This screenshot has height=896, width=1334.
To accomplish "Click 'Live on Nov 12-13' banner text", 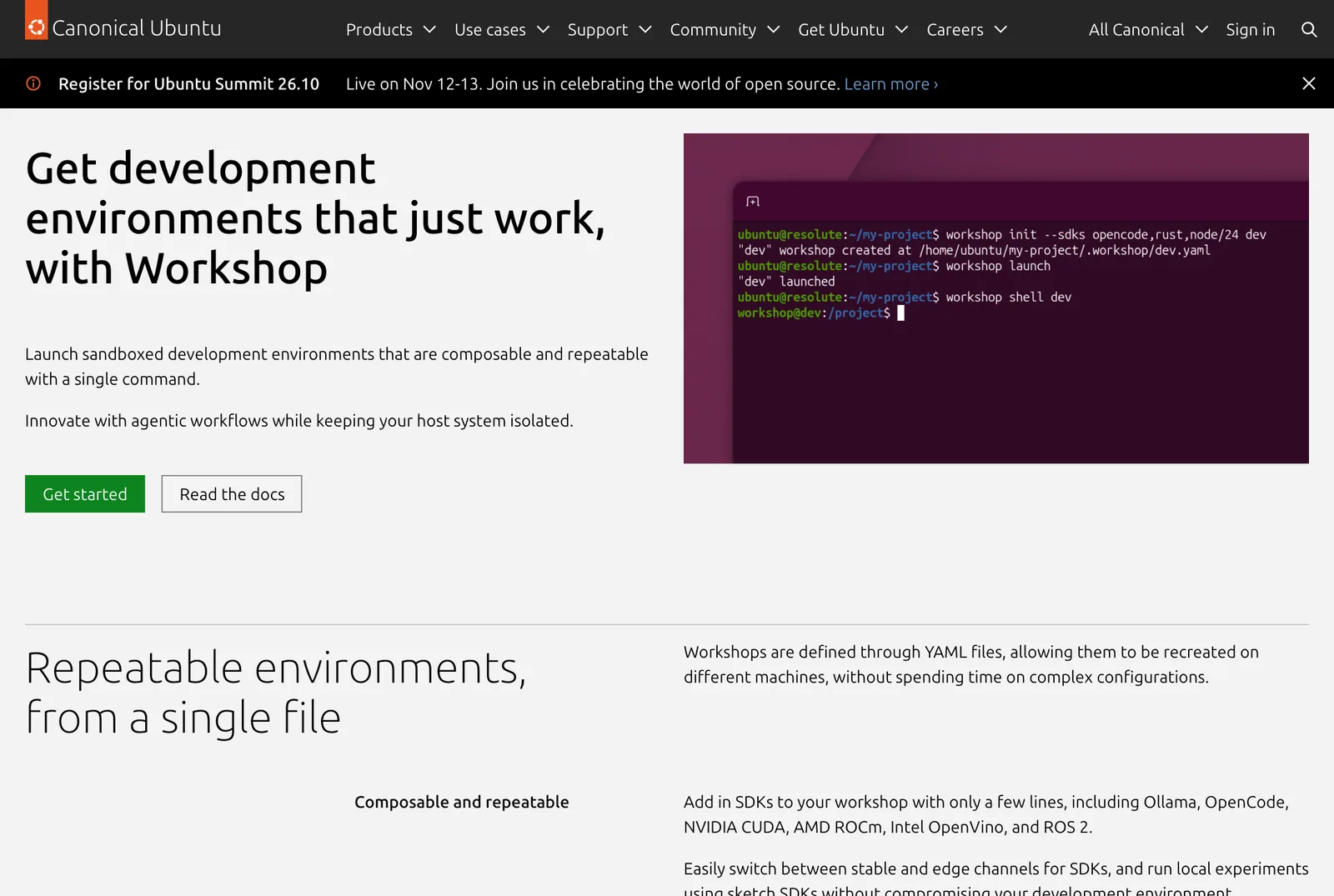I will click(x=593, y=83).
